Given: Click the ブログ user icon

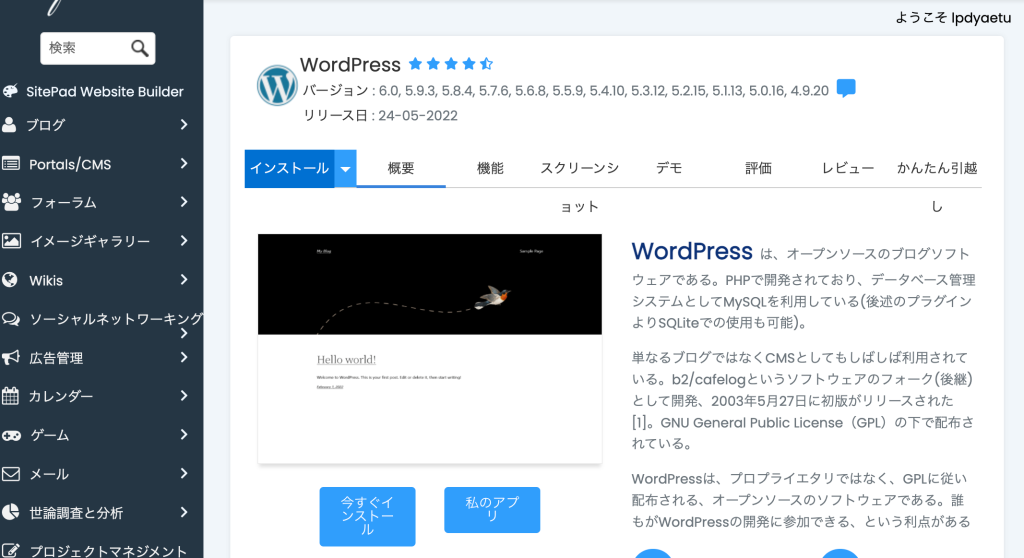Looking at the screenshot, I should [9, 124].
